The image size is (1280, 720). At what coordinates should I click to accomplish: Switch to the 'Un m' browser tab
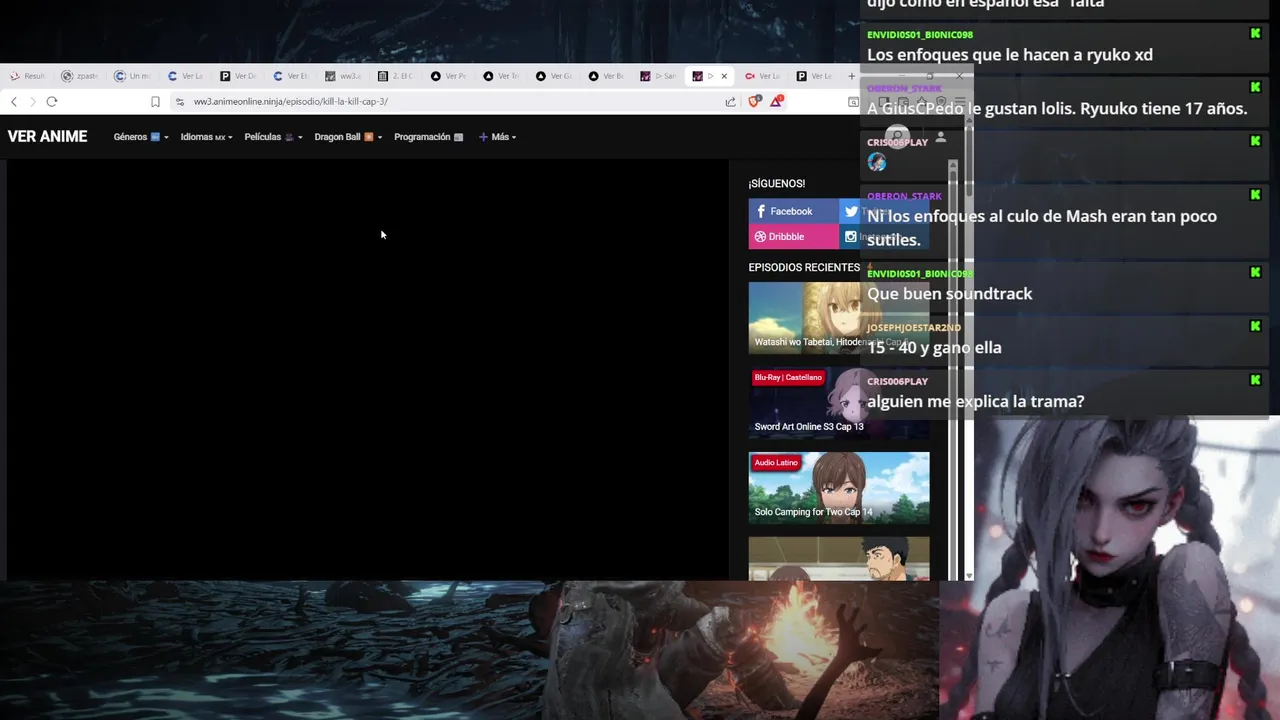click(x=132, y=76)
